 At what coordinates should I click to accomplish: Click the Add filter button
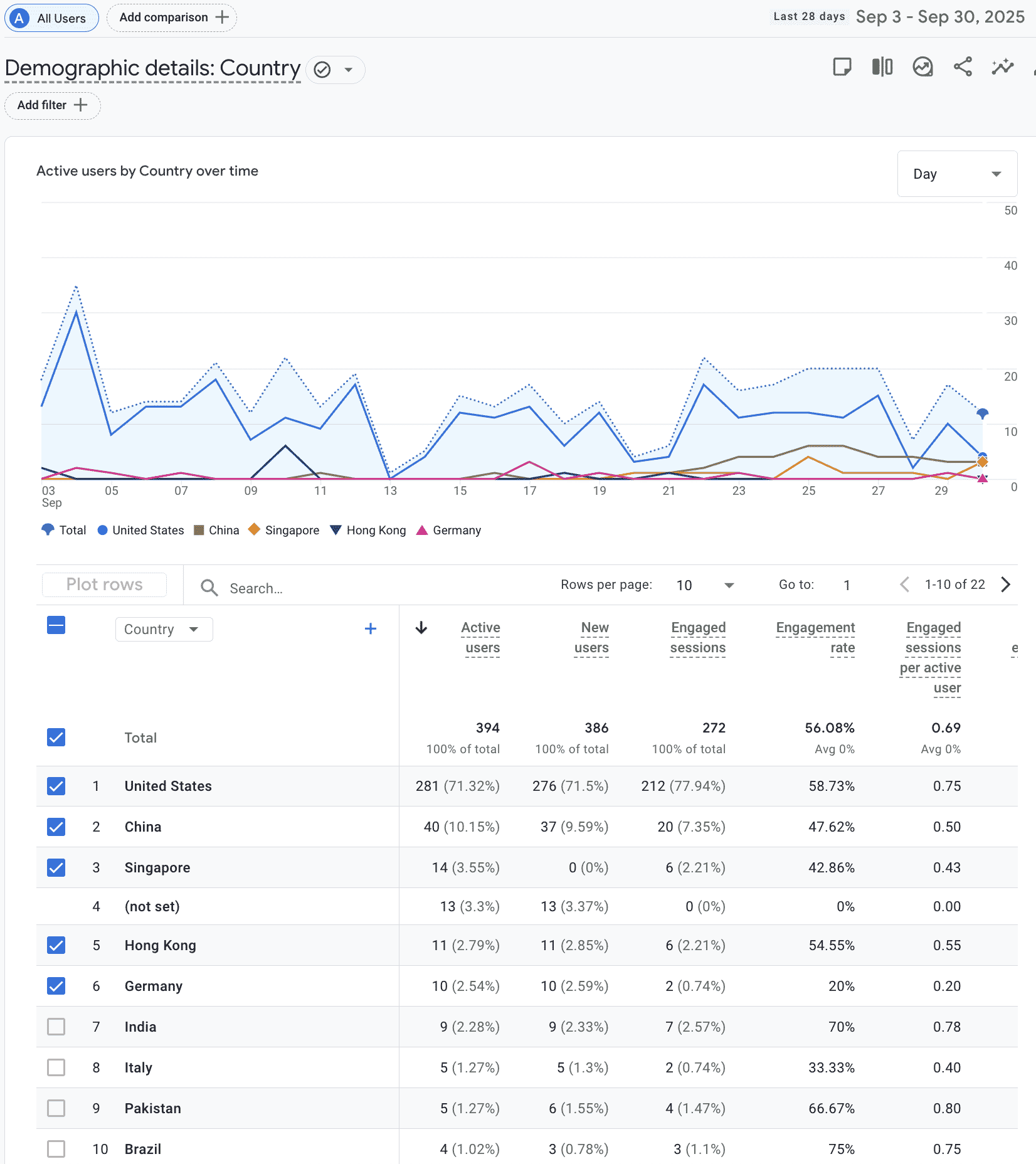(53, 105)
